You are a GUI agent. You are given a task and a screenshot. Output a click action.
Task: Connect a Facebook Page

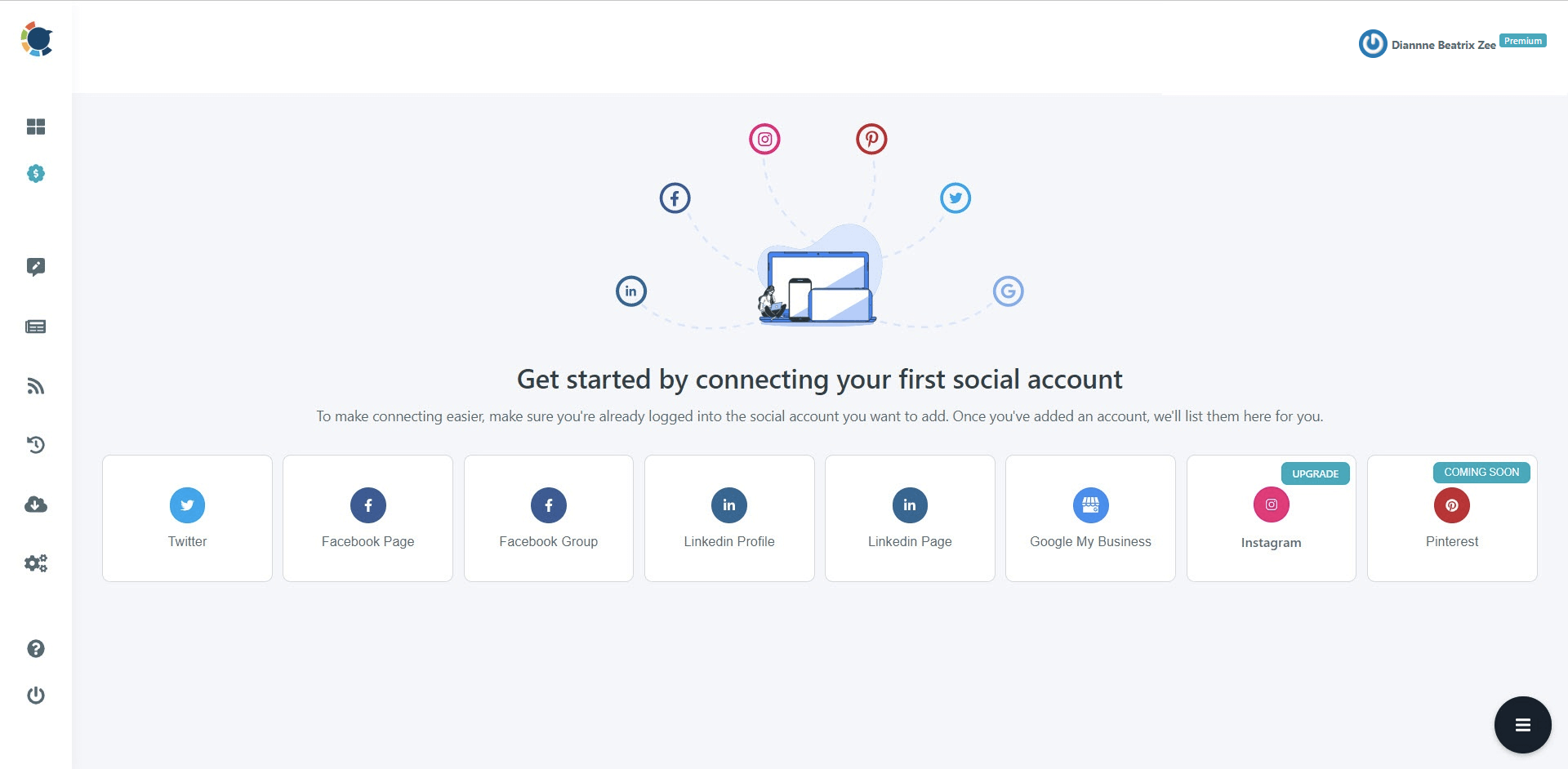[x=367, y=518]
